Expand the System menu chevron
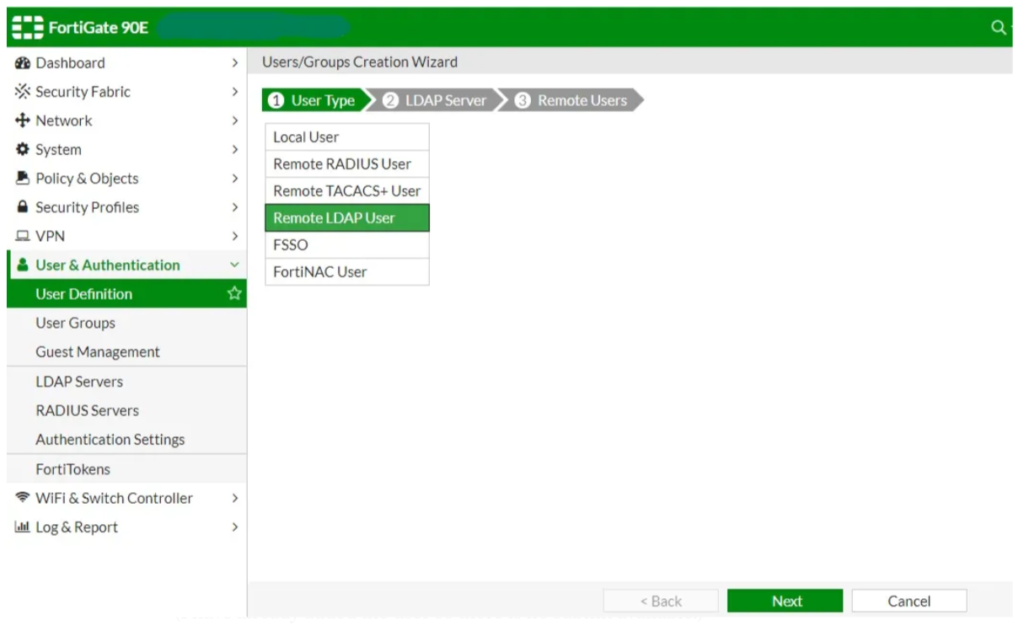 [234, 149]
